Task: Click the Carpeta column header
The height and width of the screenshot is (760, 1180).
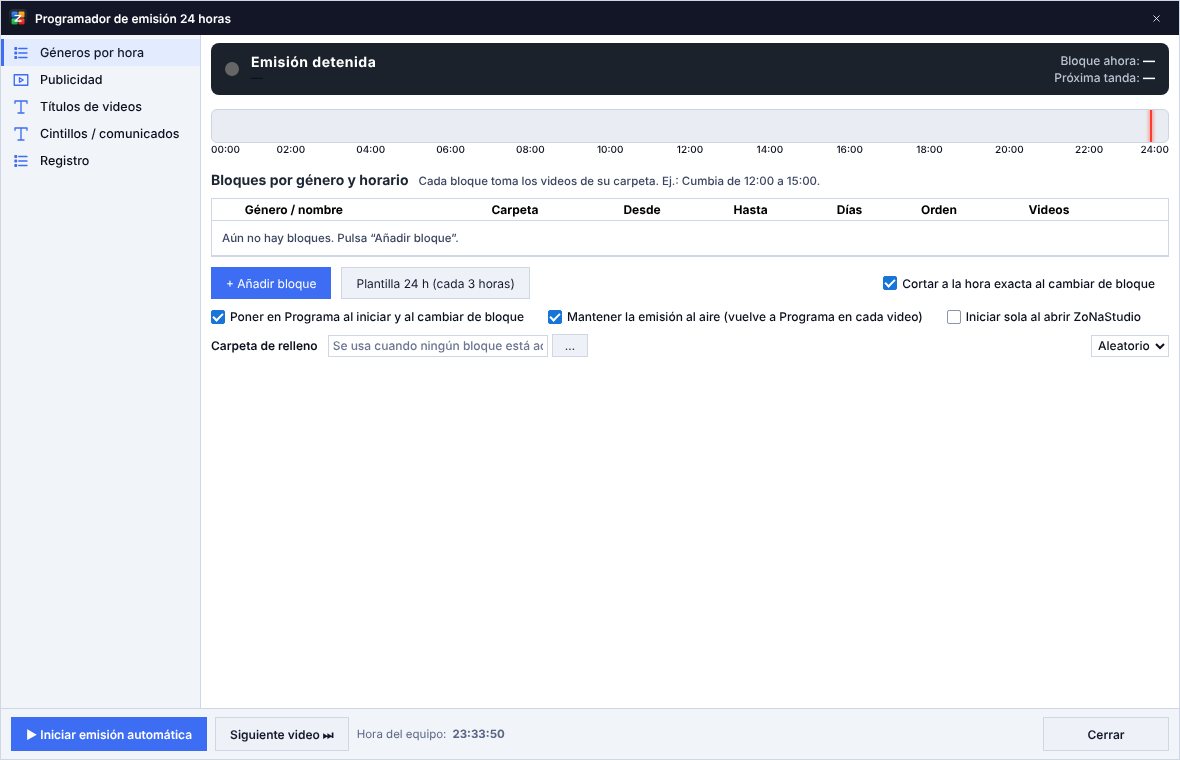Action: point(515,210)
